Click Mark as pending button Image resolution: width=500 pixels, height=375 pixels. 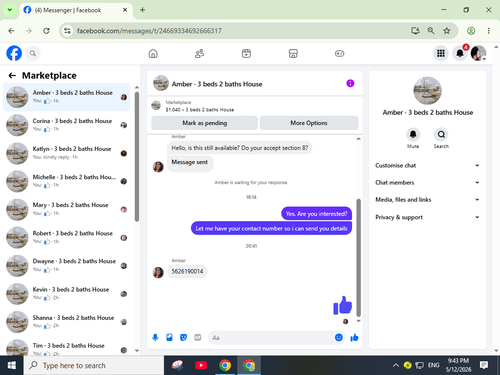tap(204, 123)
